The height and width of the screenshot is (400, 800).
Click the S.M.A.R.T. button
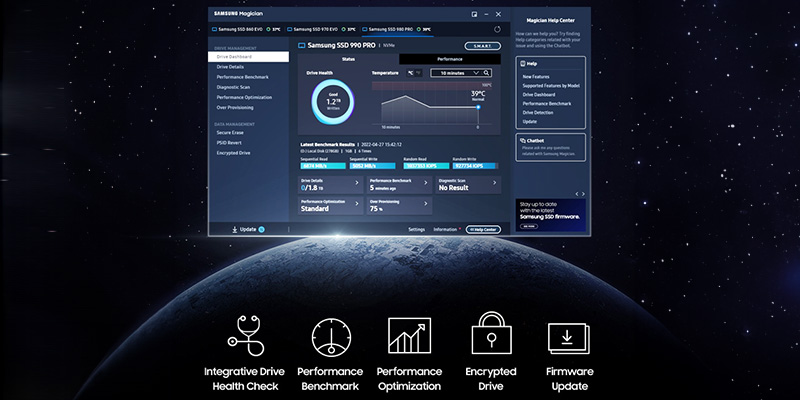[x=483, y=46]
